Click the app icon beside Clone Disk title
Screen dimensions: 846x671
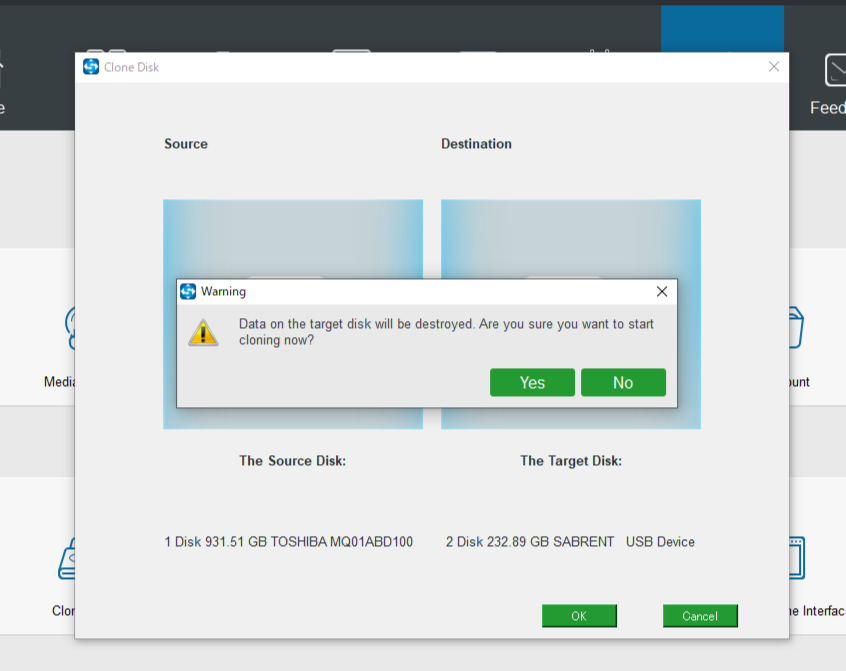click(x=91, y=67)
